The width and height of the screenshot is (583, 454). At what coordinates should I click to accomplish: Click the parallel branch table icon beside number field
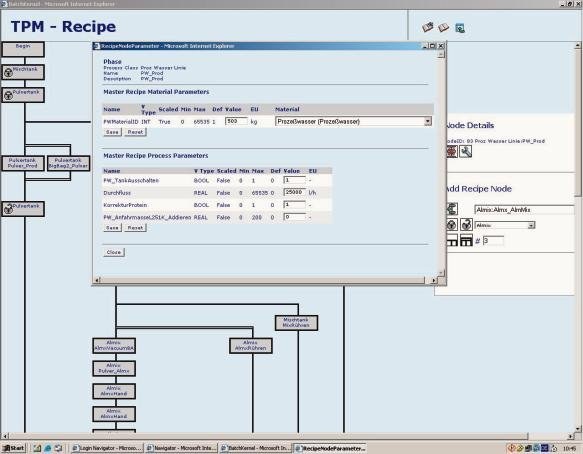tap(466, 240)
